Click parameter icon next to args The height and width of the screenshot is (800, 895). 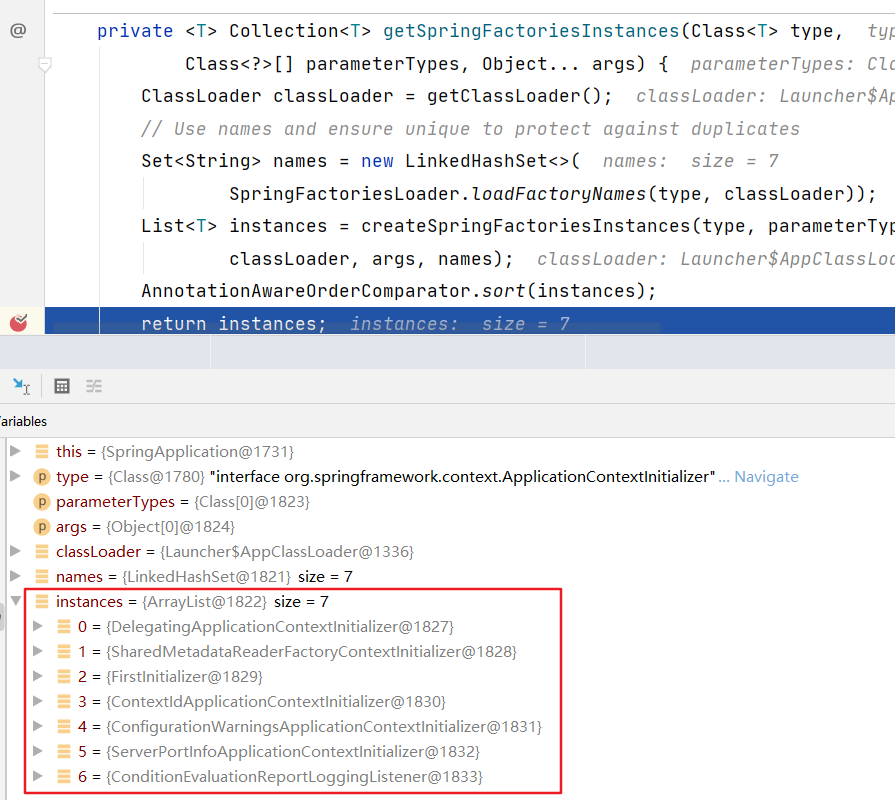pos(42,527)
